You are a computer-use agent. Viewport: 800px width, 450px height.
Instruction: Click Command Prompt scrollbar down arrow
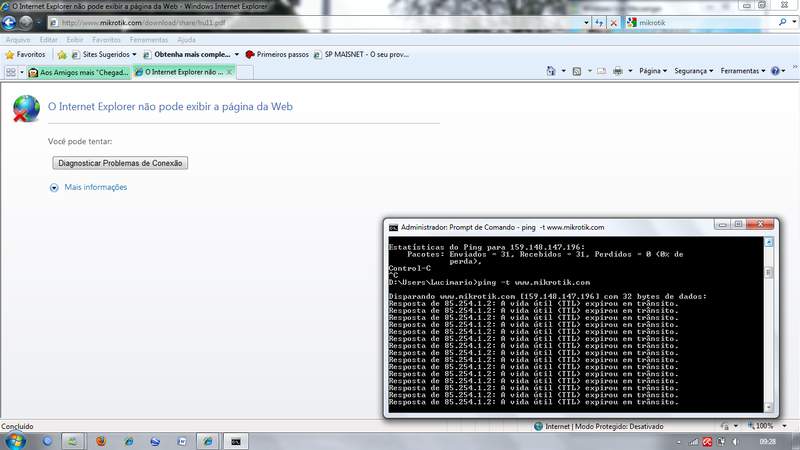769,407
